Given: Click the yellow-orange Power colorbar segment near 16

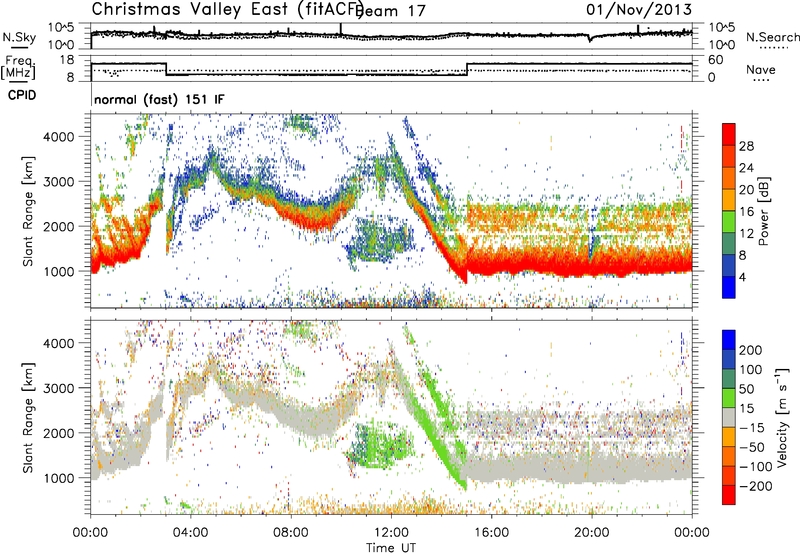Looking at the screenshot, I should (x=729, y=200).
